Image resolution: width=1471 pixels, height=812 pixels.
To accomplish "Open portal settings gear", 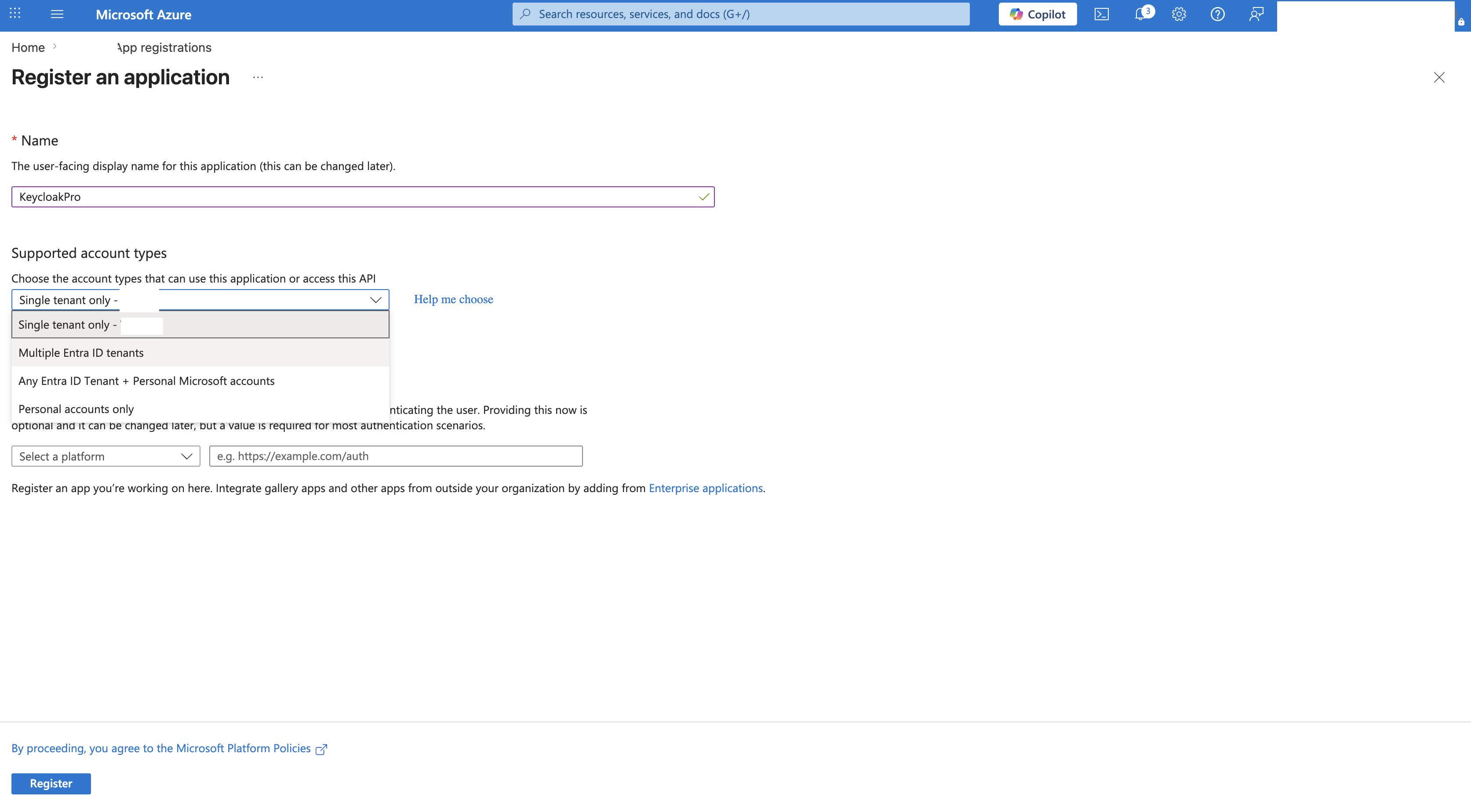I will (x=1179, y=14).
